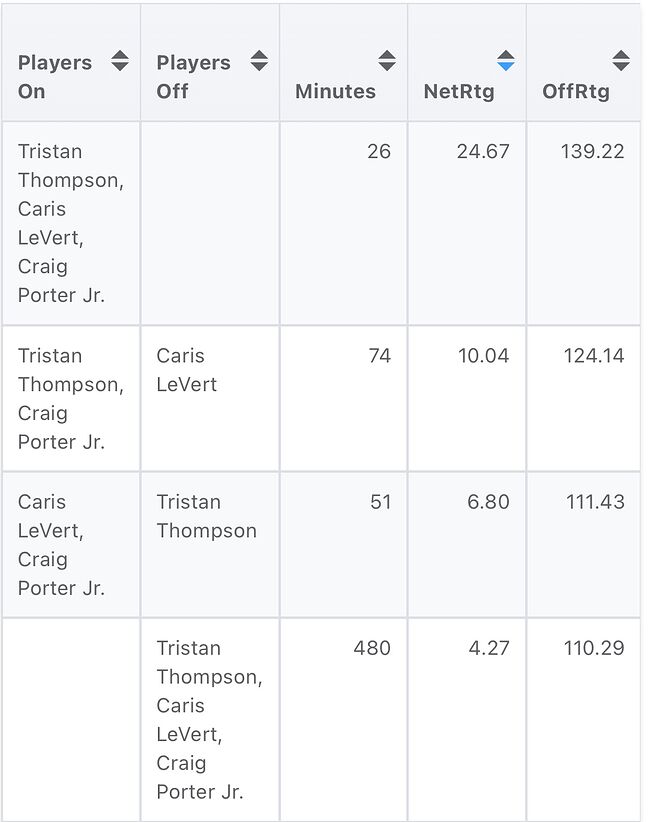Click the sort arrows in Players On header
This screenshot has height=822, width=650.
120,61
